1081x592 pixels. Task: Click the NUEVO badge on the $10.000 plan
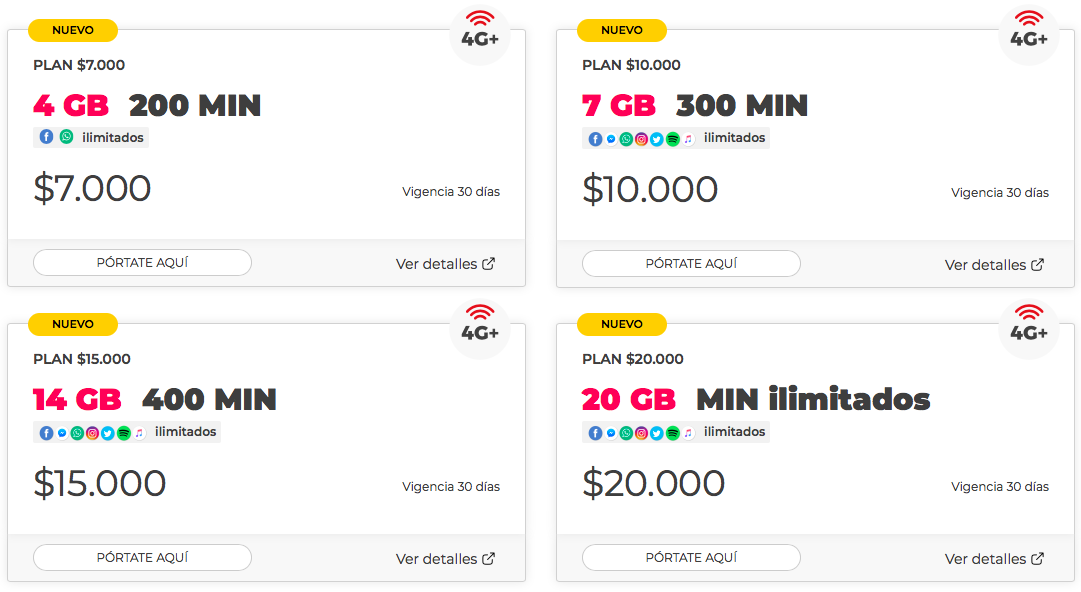[x=622, y=30]
